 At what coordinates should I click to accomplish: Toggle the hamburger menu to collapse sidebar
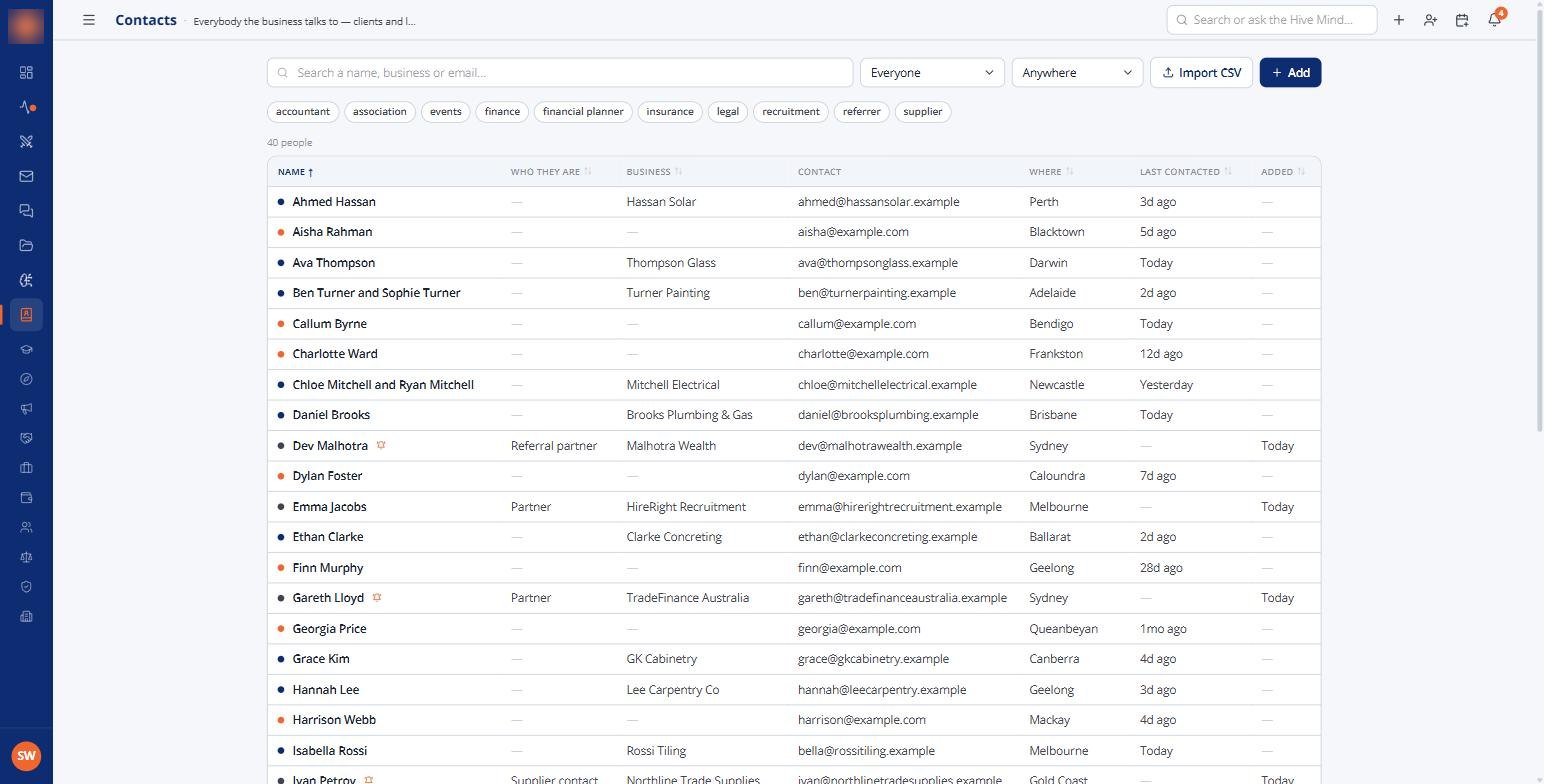coord(89,20)
